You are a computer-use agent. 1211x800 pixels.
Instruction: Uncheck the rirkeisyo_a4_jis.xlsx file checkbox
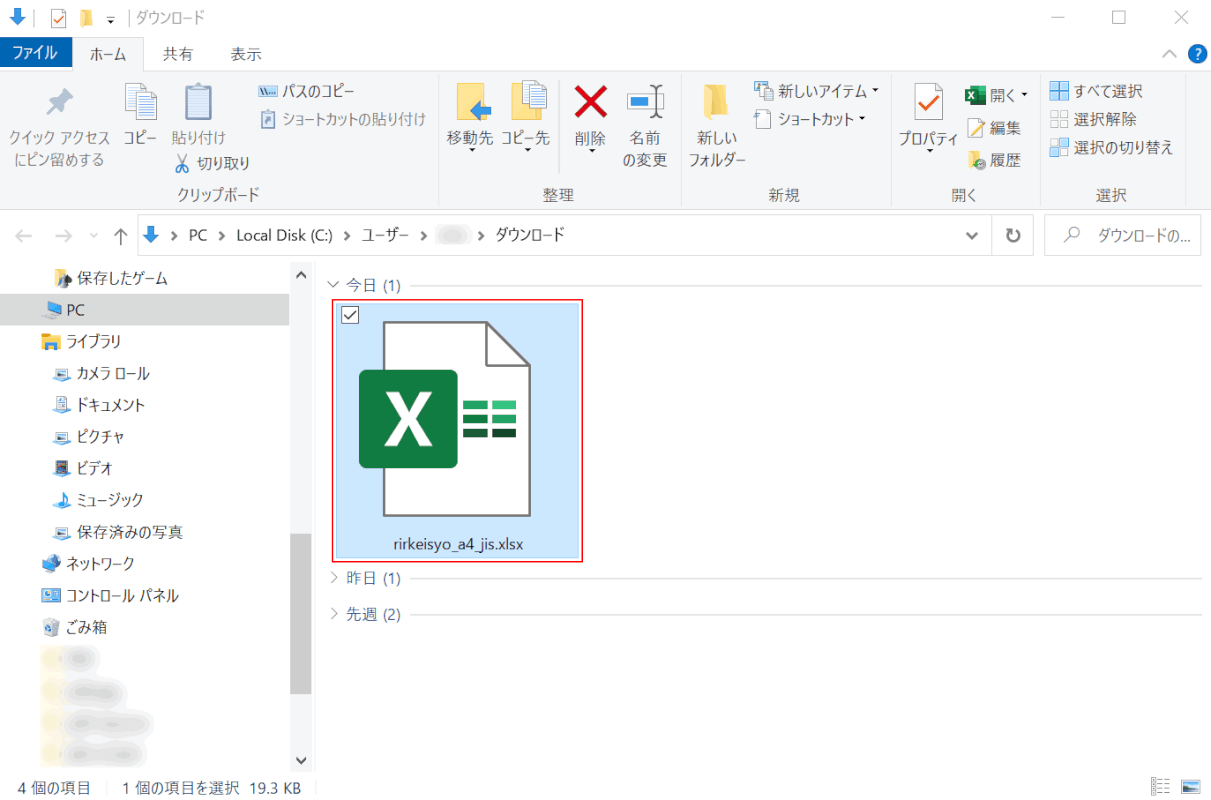[x=350, y=315]
